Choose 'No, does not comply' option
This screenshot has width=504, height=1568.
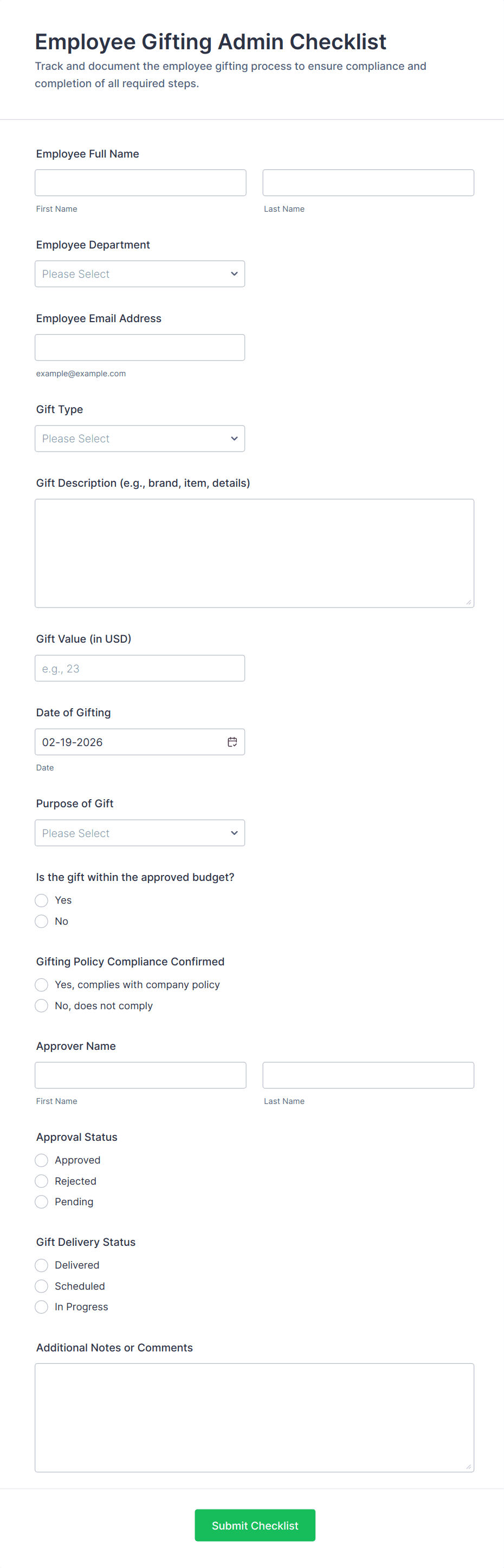tap(41, 1005)
